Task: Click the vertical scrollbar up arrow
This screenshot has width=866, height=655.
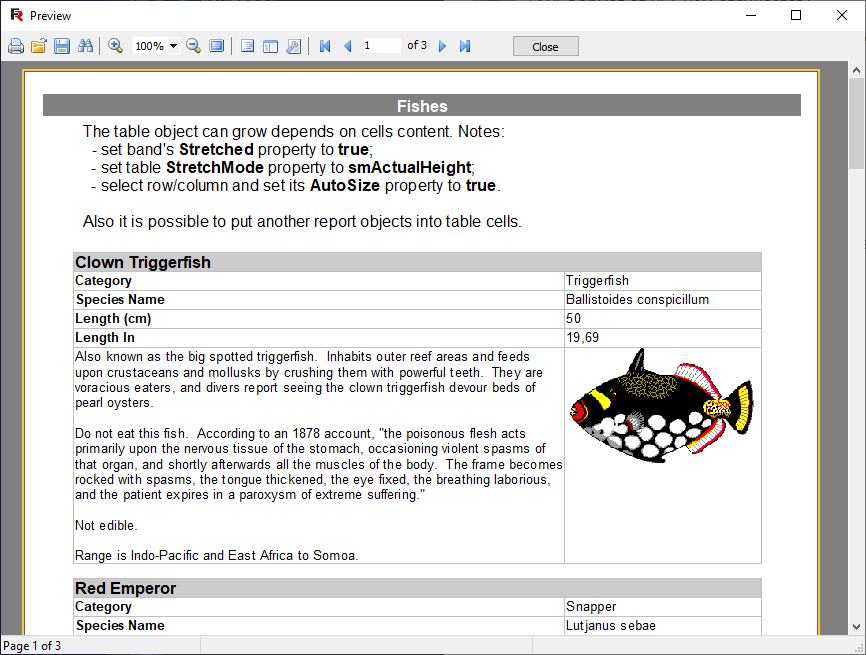Action: click(x=856, y=70)
